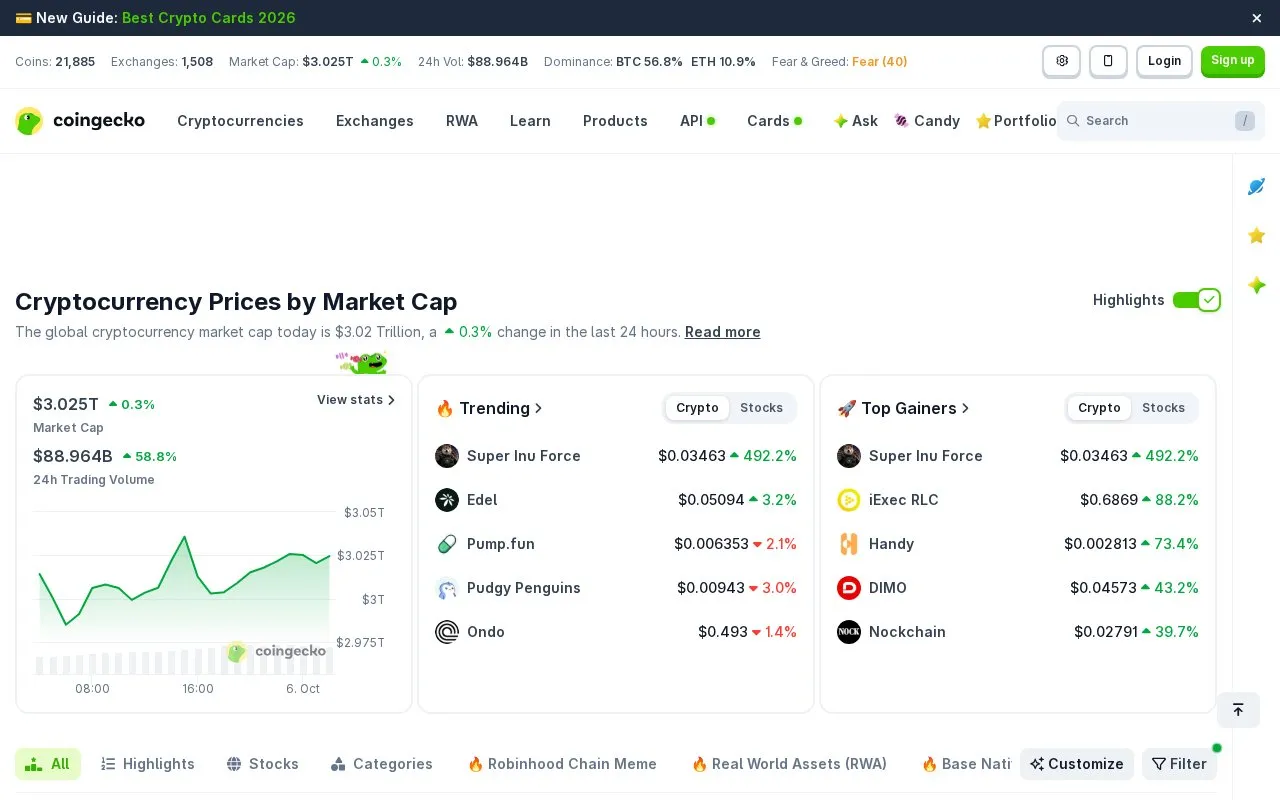
Task: Click the Pudgy Penguins coin icon
Action: pos(447,588)
